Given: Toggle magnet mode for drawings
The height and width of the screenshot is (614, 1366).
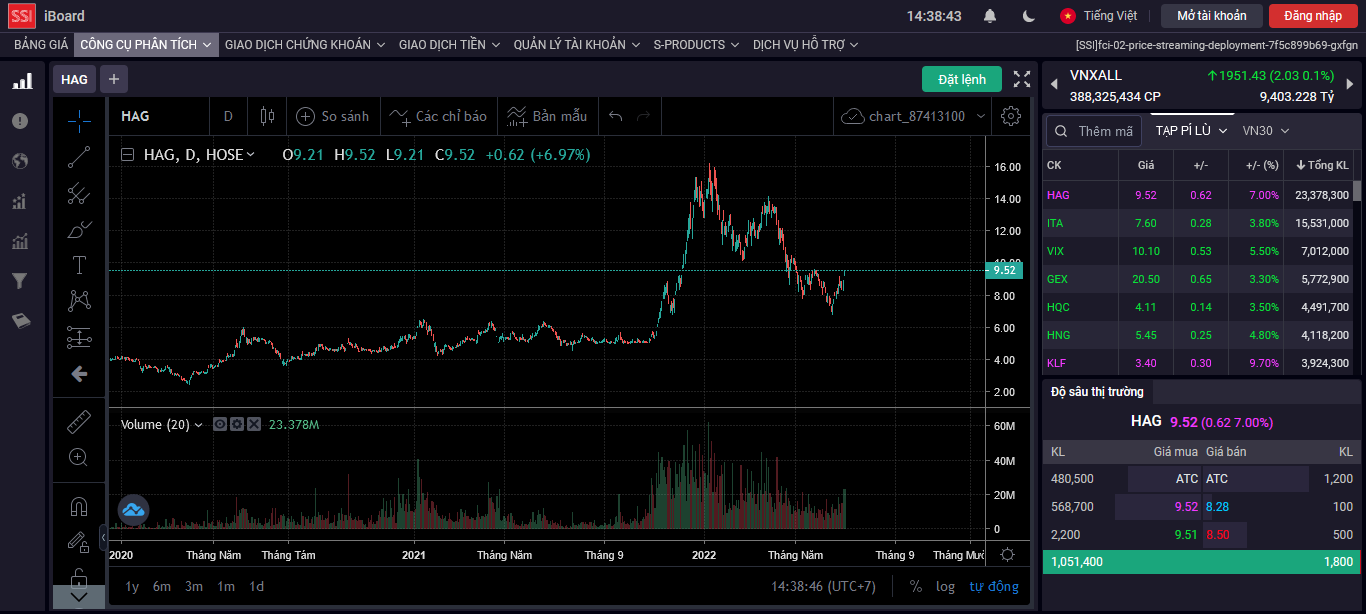Looking at the screenshot, I should point(79,506).
